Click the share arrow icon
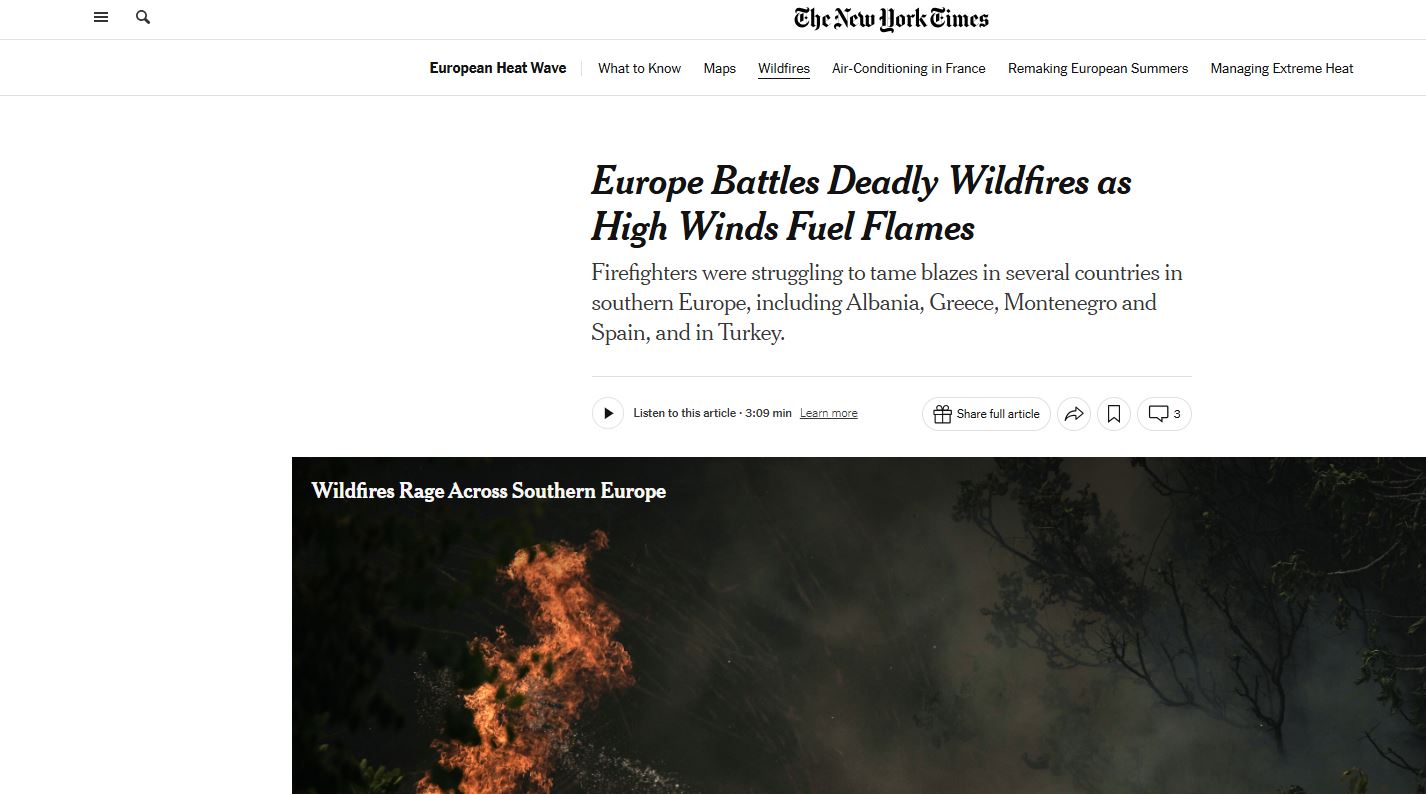Screen dimensions: 1426x794 click(1074, 414)
